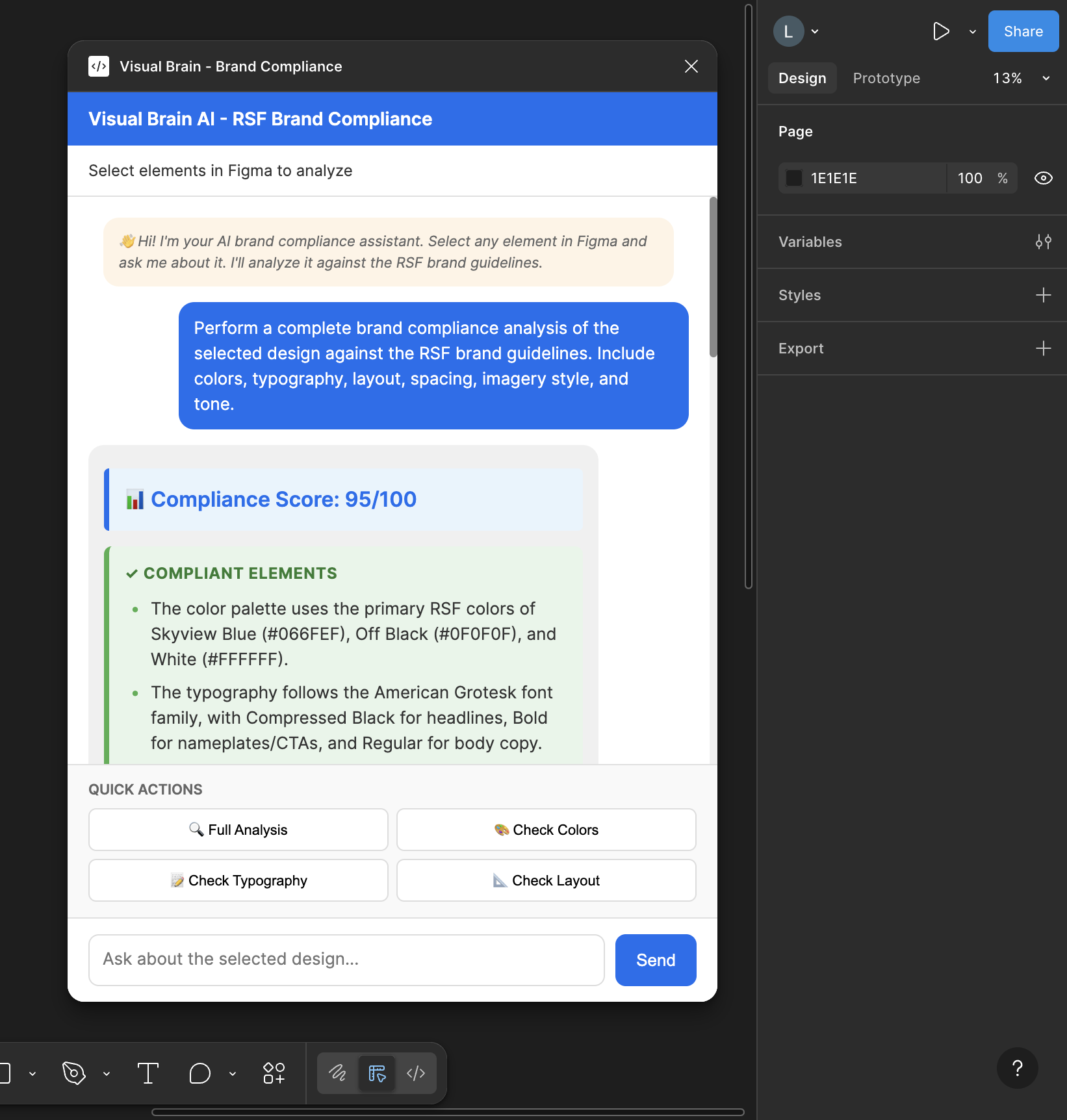Click the plugin code icon in title bar
Viewport: 1067px width, 1120px height.
pyautogui.click(x=99, y=66)
